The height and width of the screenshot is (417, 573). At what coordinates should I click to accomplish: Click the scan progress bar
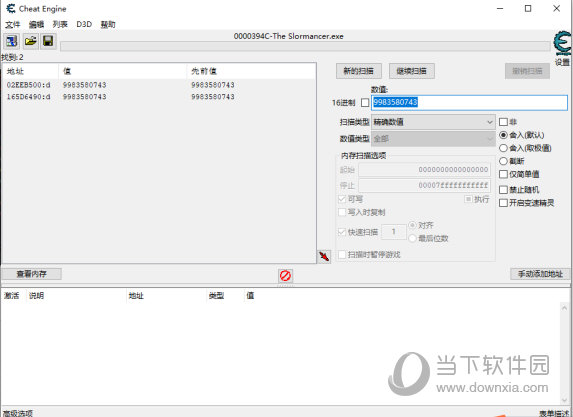click(x=305, y=46)
